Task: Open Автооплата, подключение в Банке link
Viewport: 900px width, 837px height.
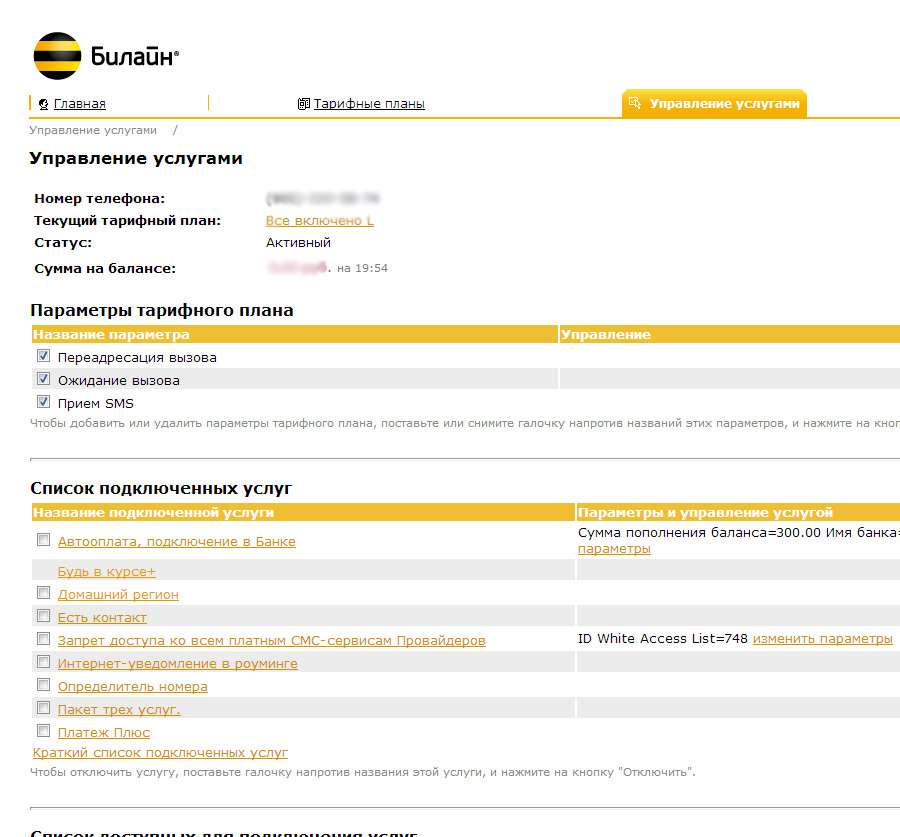Action: [x=177, y=541]
